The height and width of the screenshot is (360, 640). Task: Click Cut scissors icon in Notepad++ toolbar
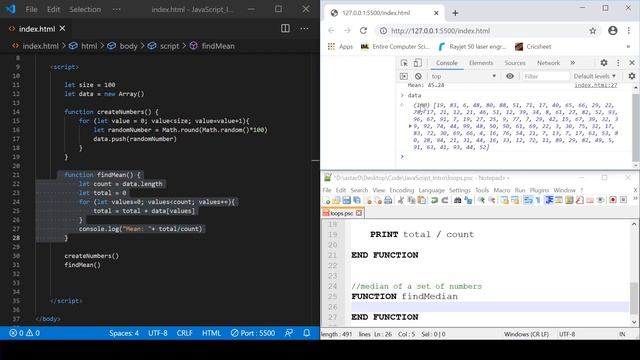(400, 200)
